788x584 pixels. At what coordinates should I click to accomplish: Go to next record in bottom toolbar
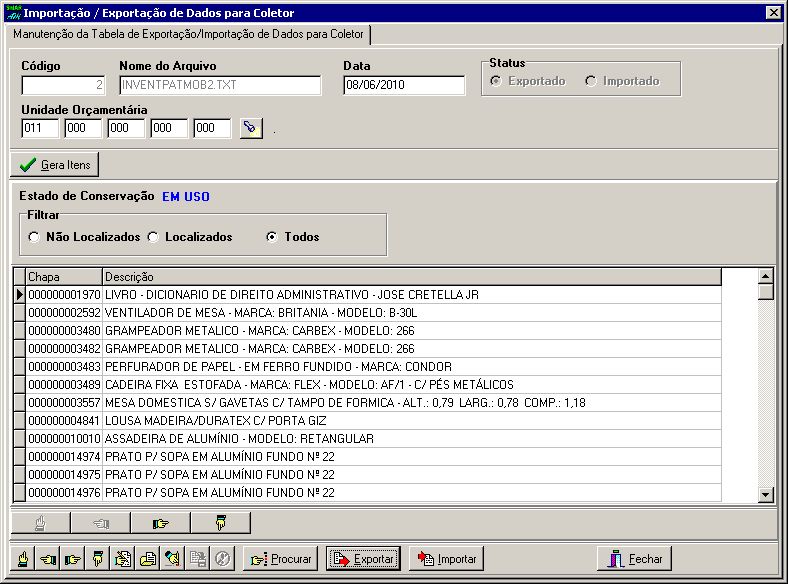73,558
